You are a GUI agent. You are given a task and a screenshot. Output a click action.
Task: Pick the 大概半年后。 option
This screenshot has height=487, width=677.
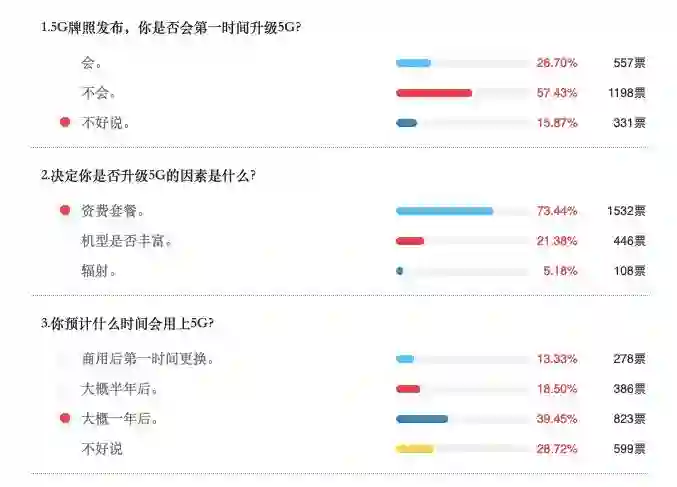tap(120, 389)
